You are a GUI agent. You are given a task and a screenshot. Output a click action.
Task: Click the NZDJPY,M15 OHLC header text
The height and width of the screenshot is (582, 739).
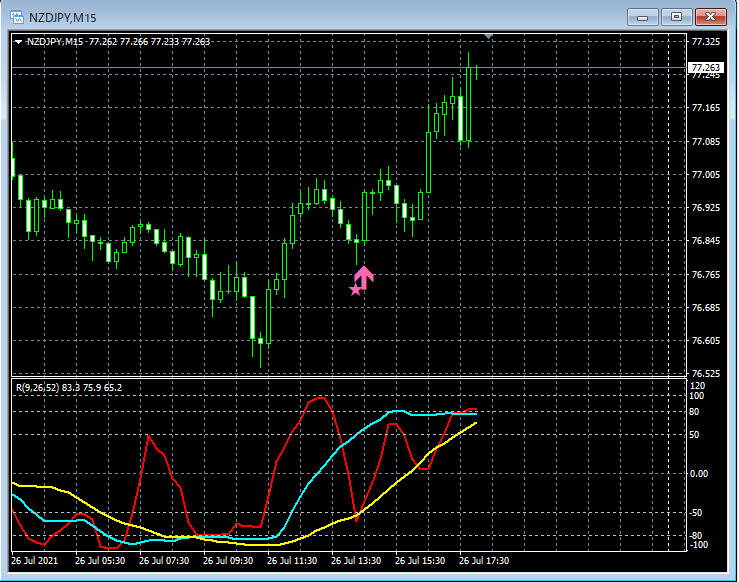(x=118, y=41)
